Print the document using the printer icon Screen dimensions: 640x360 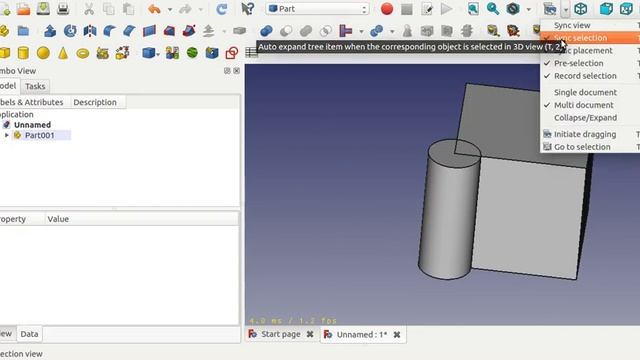point(63,9)
